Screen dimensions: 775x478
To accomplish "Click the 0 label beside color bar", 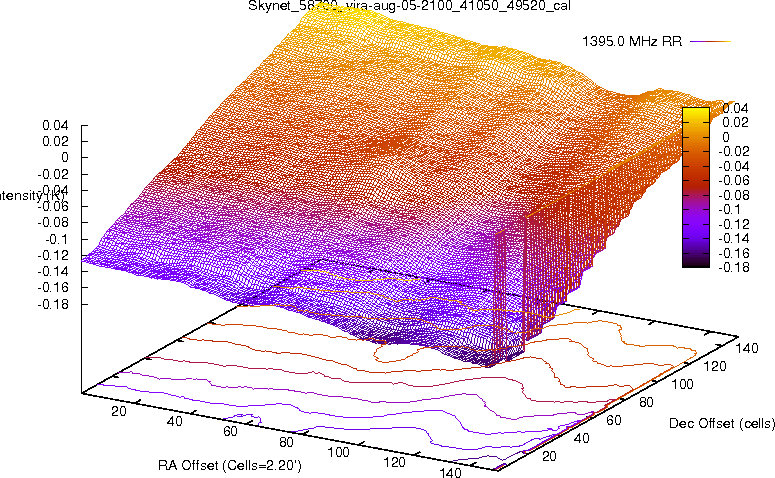I will (x=726, y=137).
